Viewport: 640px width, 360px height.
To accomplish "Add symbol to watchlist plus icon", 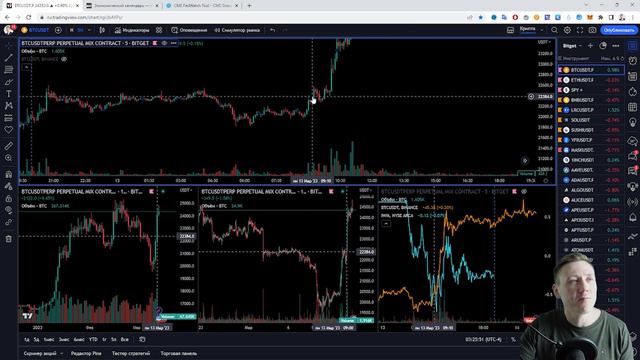I will pyautogui.click(x=590, y=46).
